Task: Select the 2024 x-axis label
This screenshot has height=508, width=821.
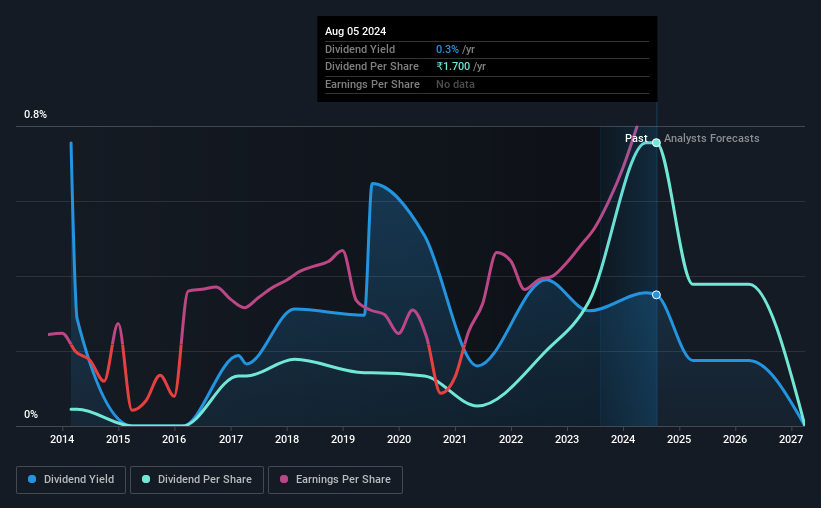Action: pyautogui.click(x=623, y=439)
